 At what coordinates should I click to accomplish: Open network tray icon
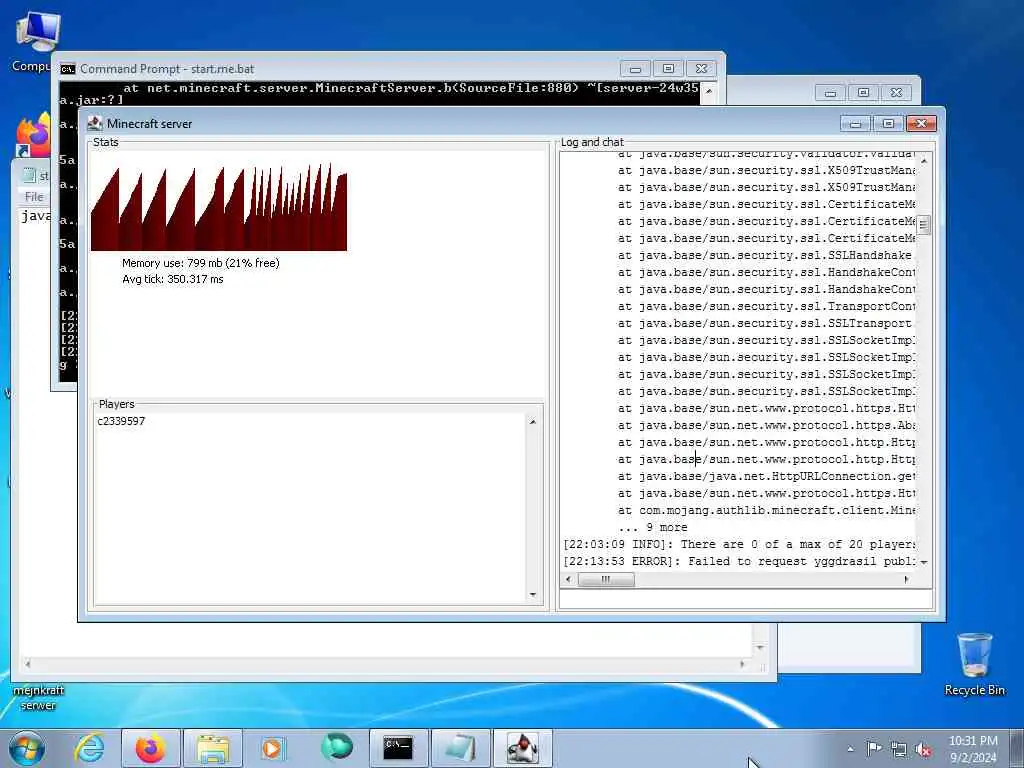[x=899, y=750]
